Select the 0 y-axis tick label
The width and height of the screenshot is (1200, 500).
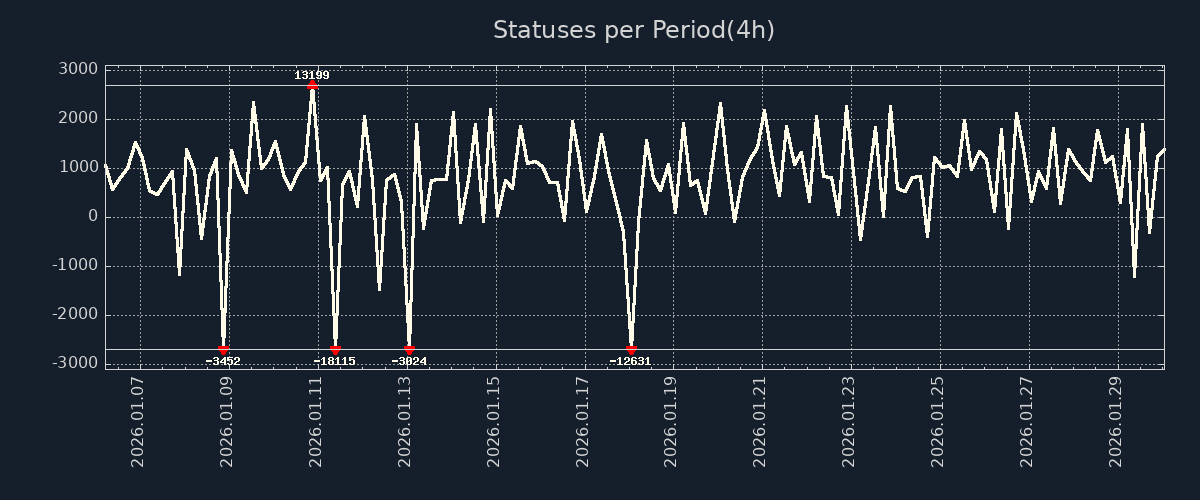92,216
